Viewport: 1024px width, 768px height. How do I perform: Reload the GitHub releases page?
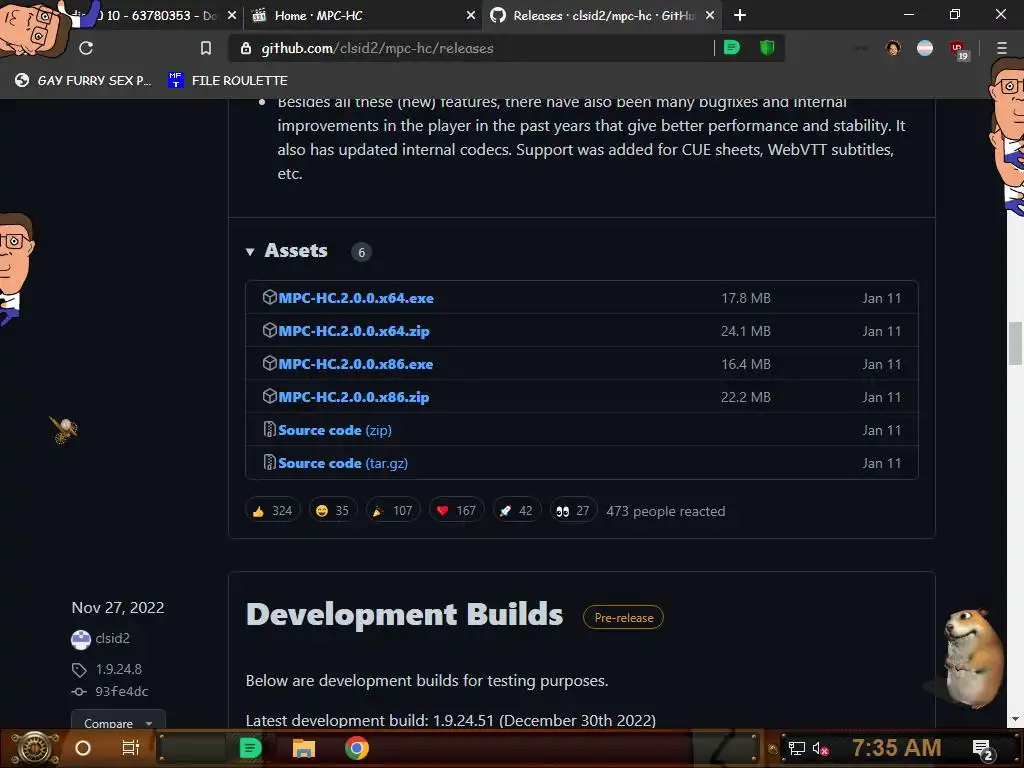[x=86, y=48]
